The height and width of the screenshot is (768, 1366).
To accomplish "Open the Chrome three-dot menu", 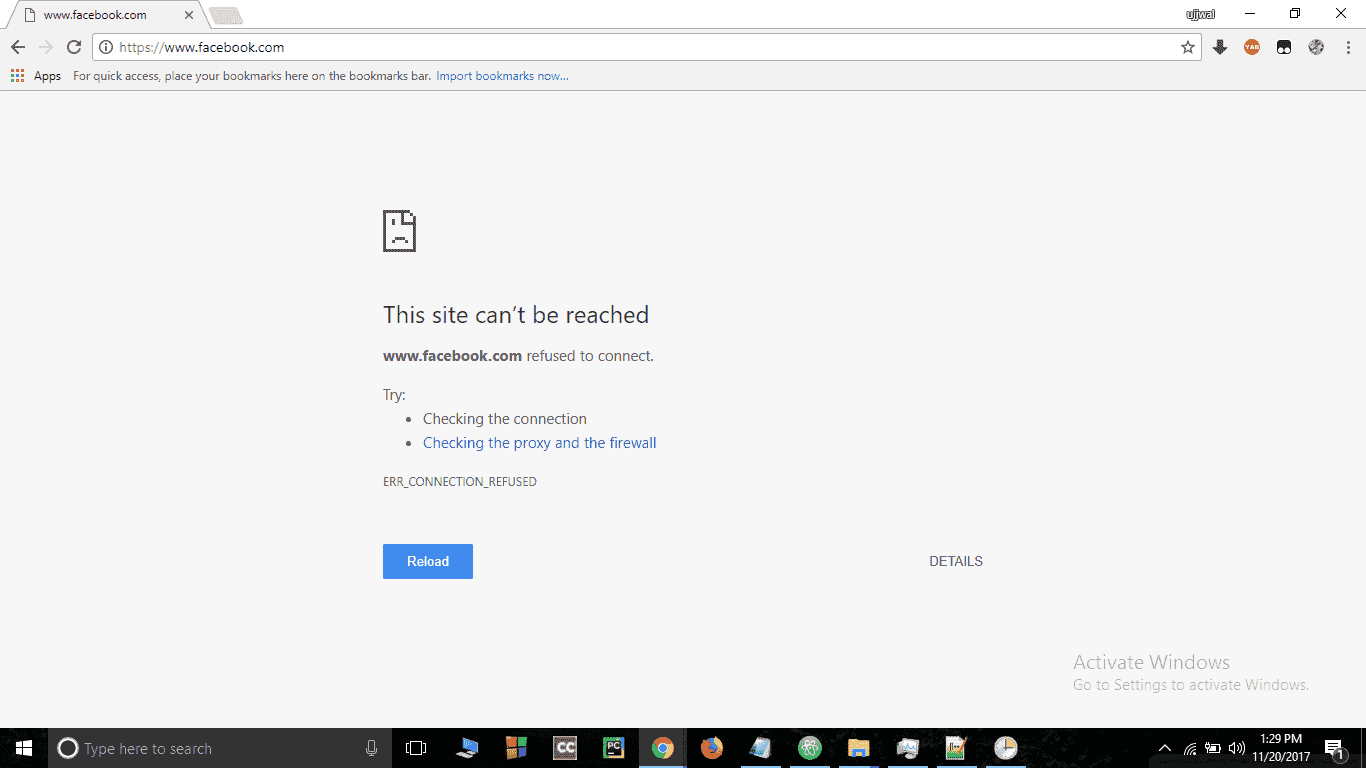I will point(1348,47).
